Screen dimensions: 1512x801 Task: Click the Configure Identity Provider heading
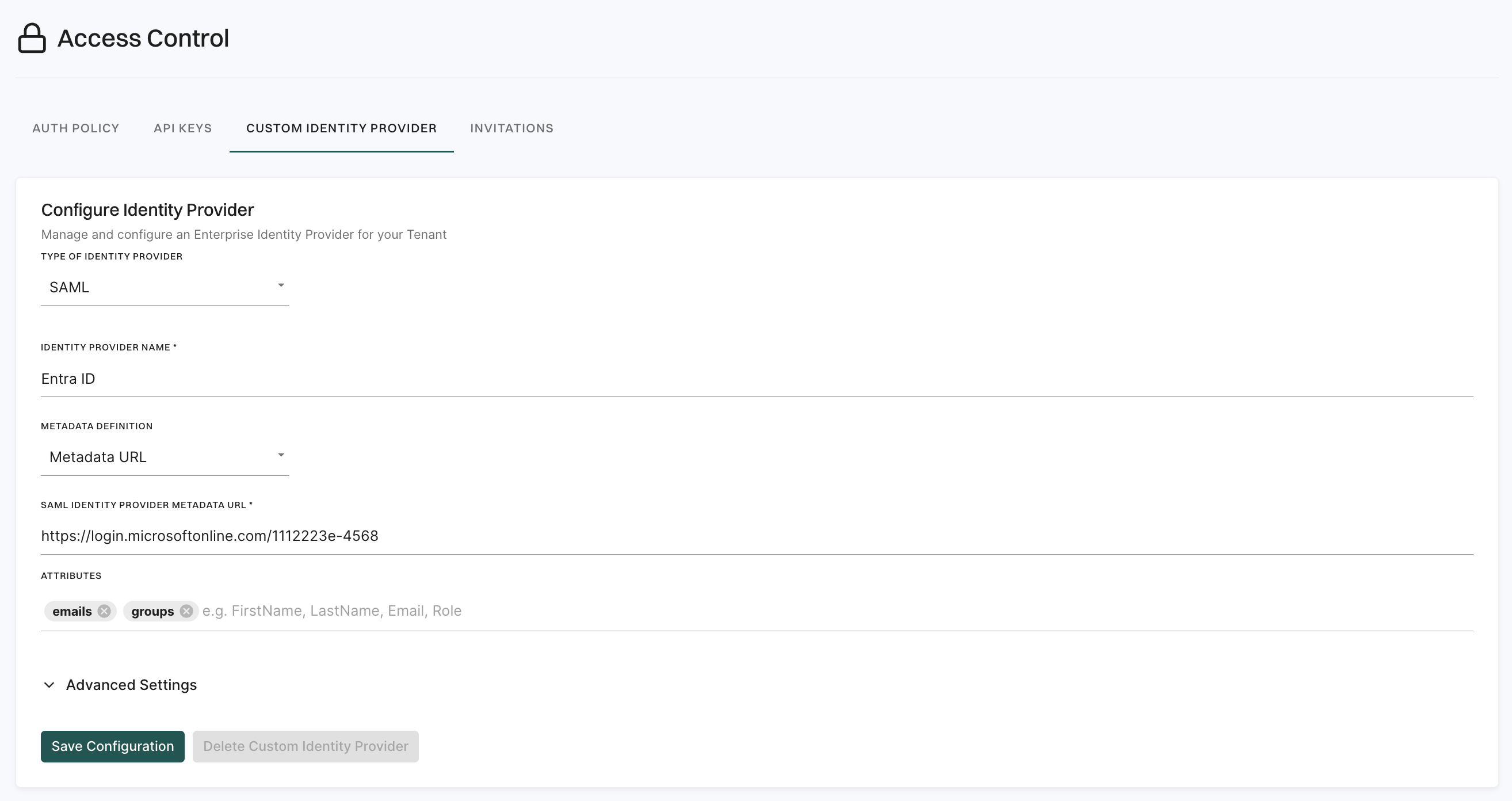pos(147,209)
